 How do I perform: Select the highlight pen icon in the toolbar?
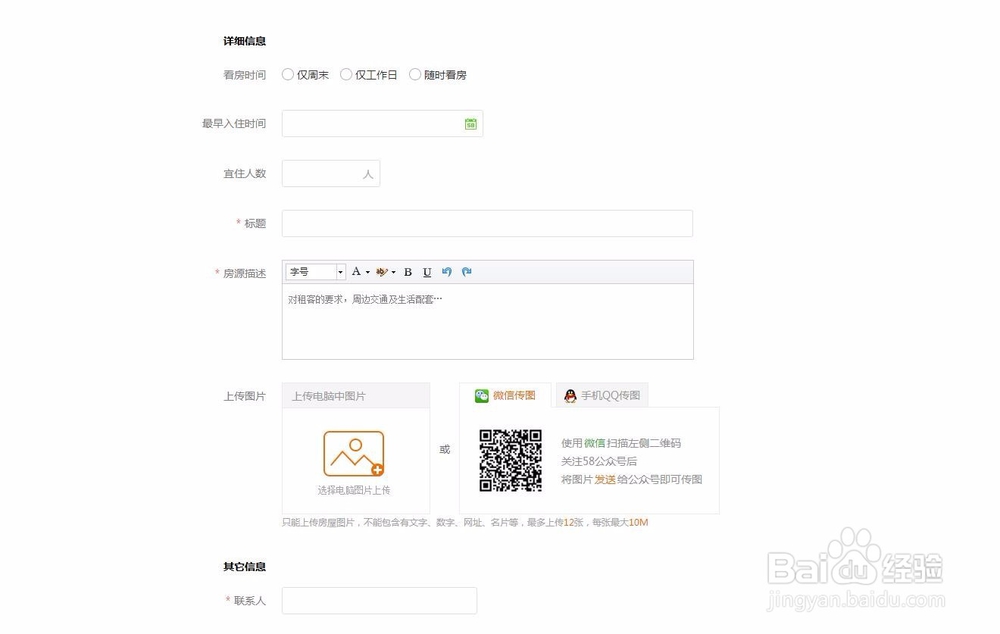click(383, 271)
